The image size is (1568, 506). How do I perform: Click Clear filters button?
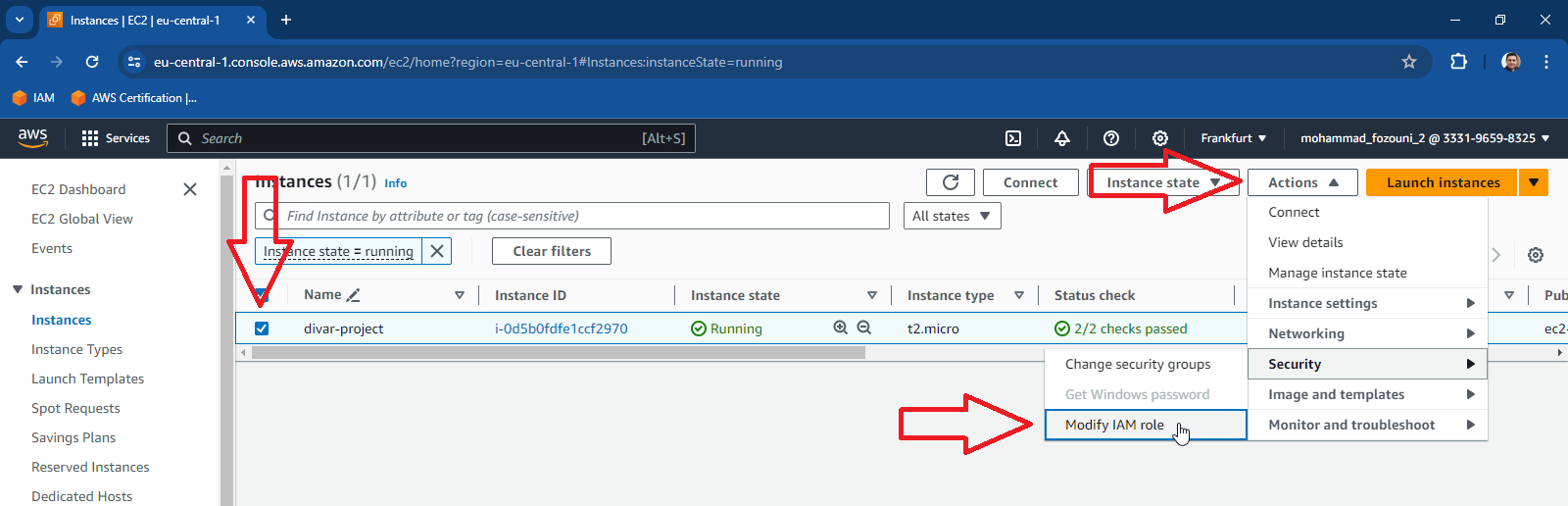(x=552, y=251)
